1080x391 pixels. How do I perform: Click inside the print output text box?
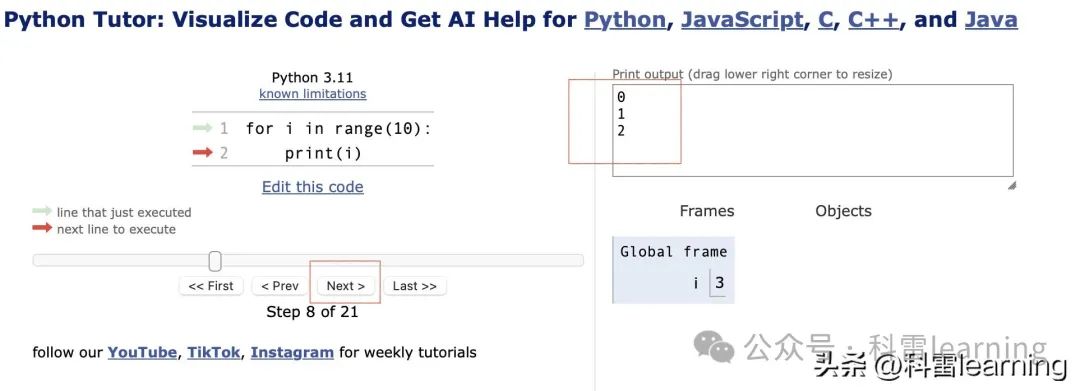click(x=813, y=130)
